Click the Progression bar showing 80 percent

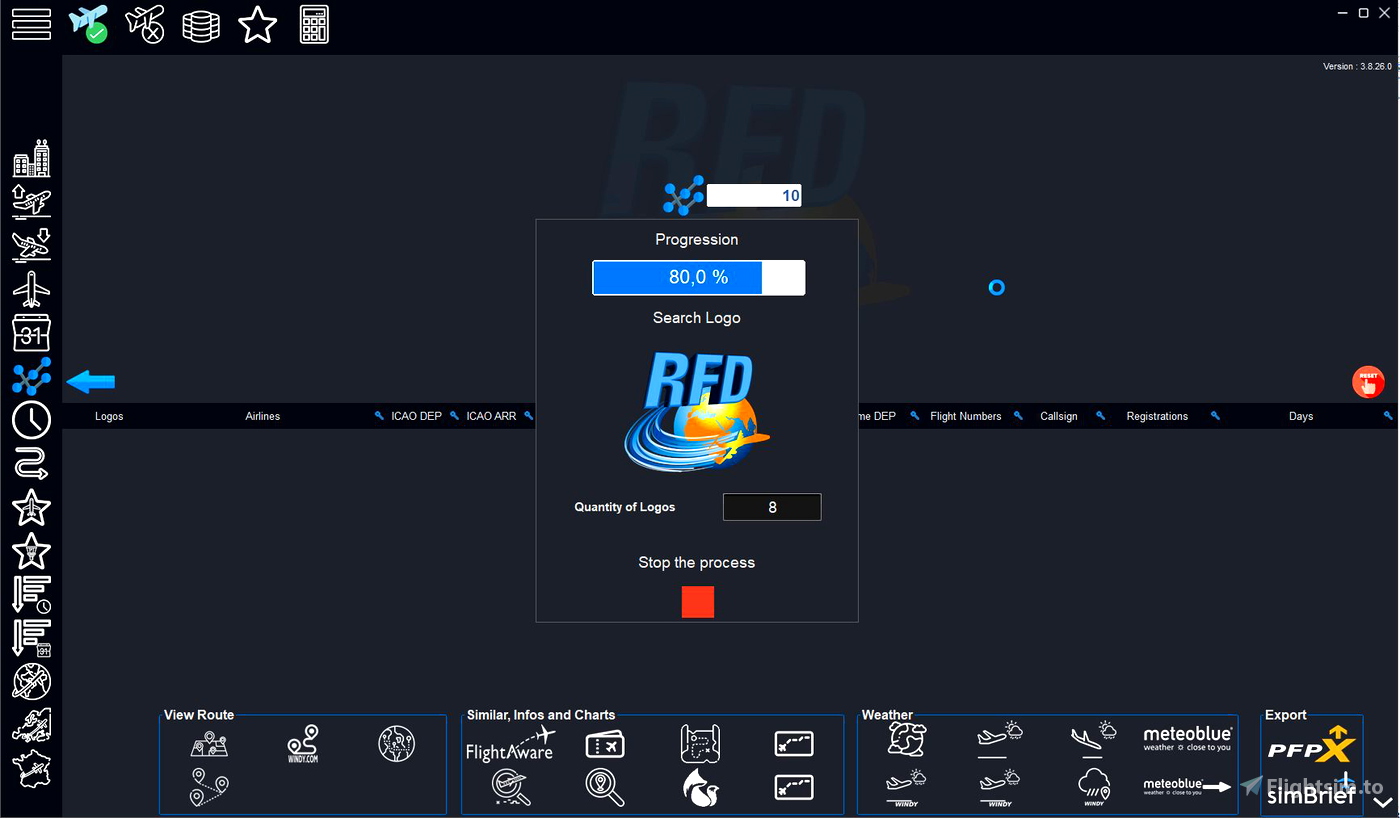coord(698,277)
